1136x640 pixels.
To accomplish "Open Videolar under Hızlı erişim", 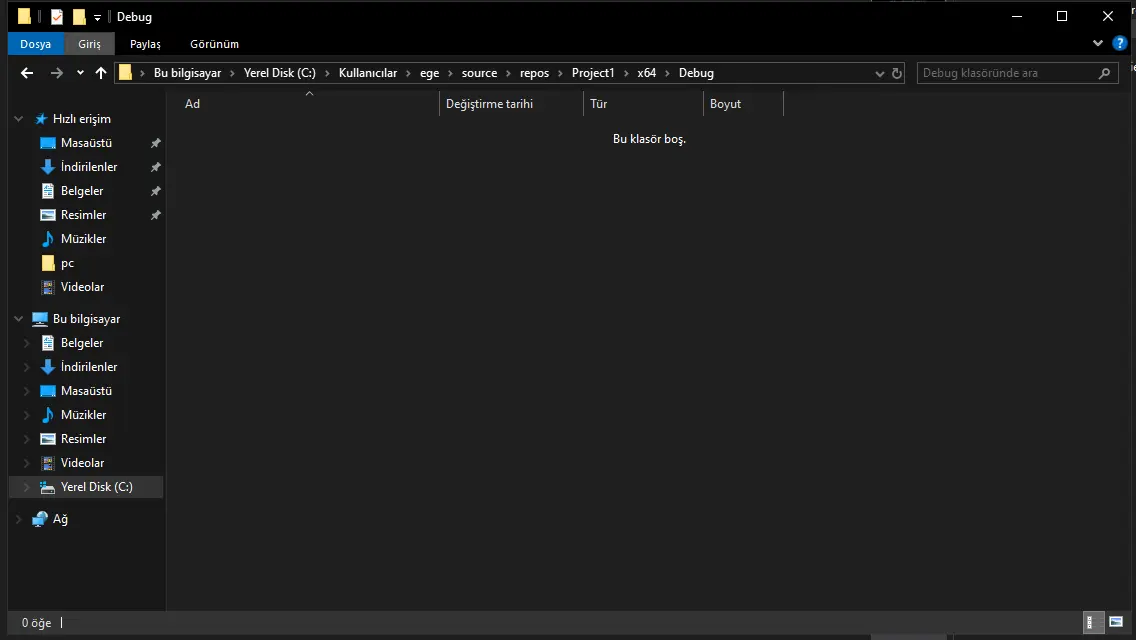I will point(83,287).
